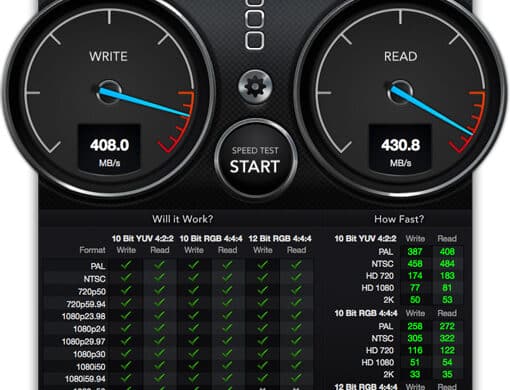Click 1080p29.97 row 10 Bit RGB Write checkmark
Viewport: 510px width, 390px height.
(194, 341)
